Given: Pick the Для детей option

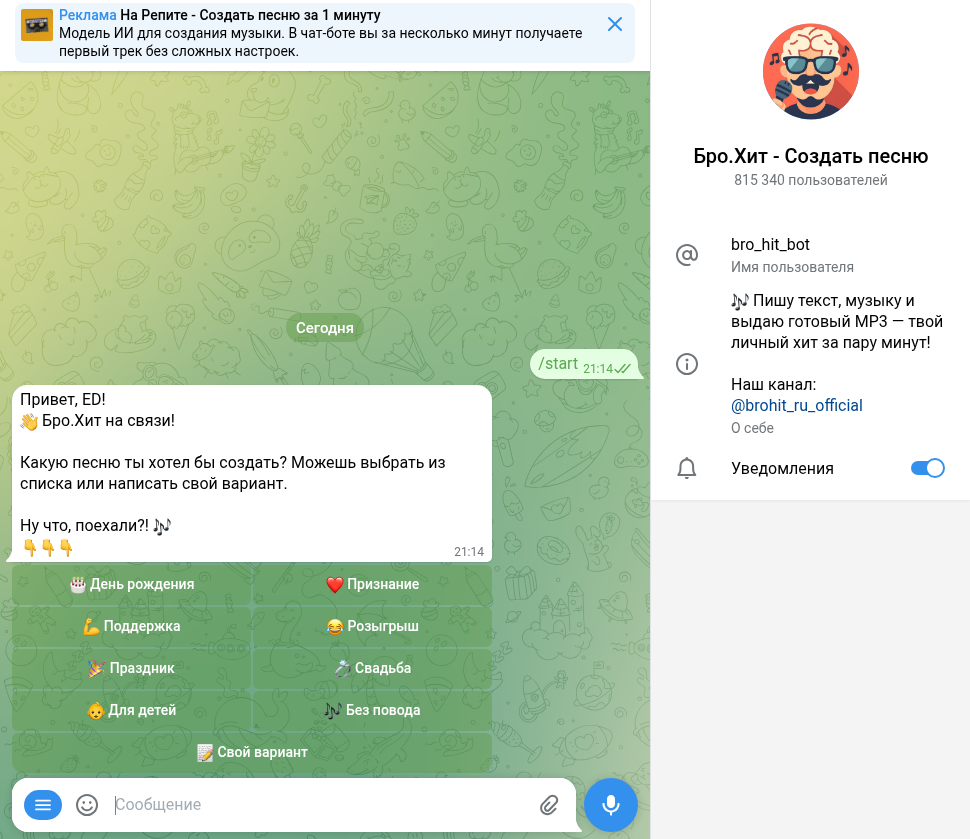Looking at the screenshot, I should tap(131, 710).
